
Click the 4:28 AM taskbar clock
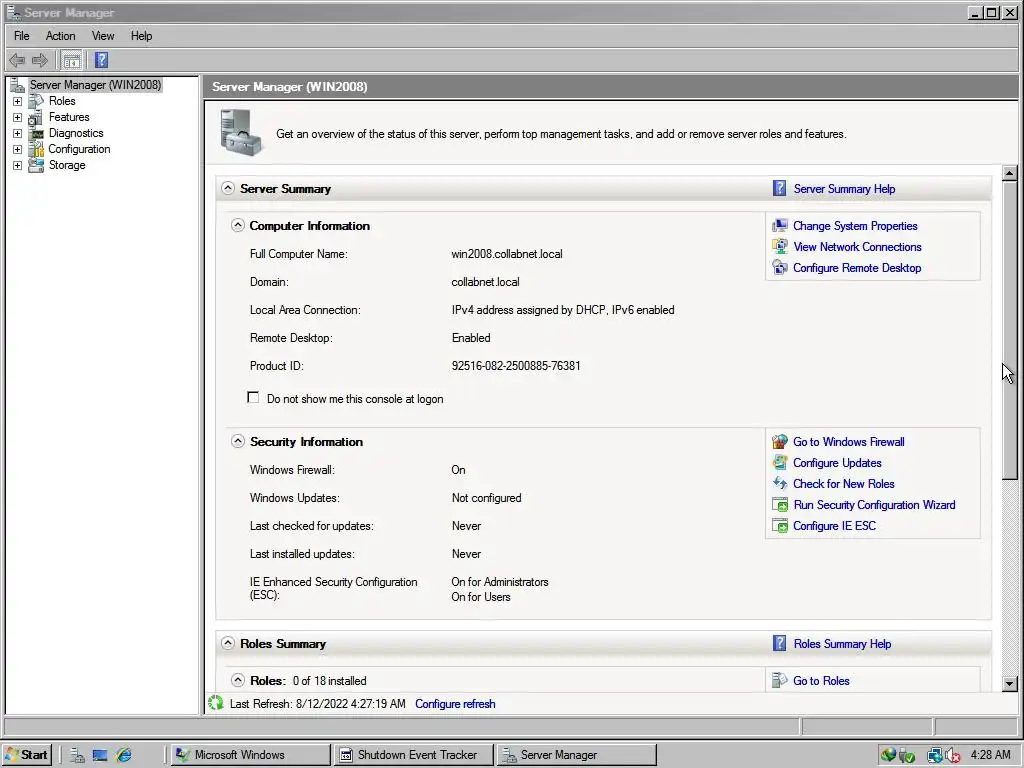coord(990,755)
